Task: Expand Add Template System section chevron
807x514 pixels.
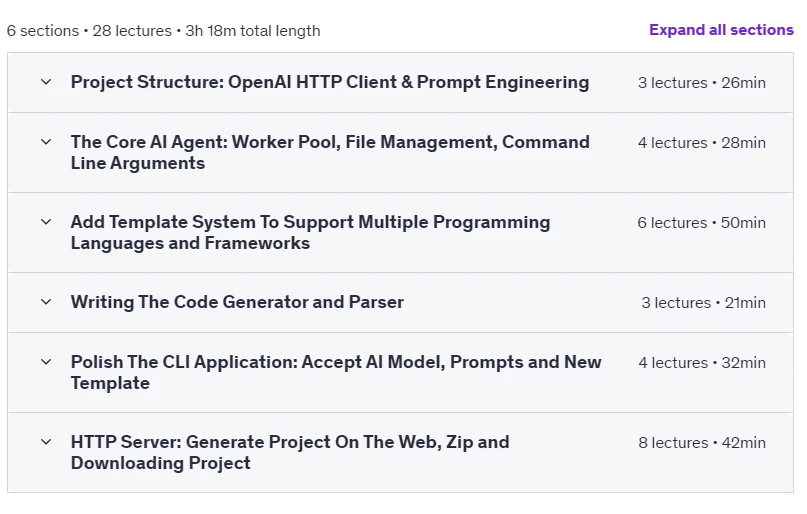Action: tap(46, 222)
